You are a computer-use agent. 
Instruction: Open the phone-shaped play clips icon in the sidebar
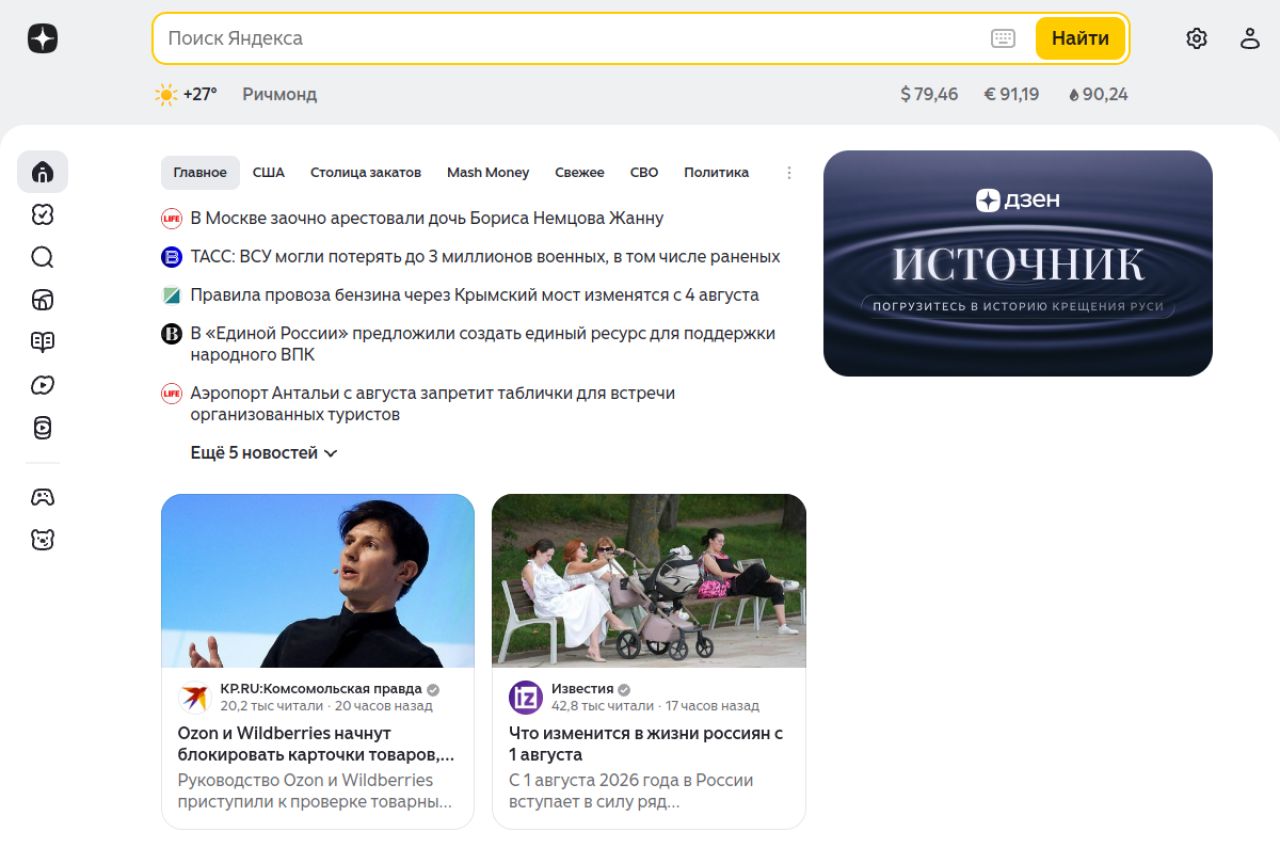pos(42,428)
